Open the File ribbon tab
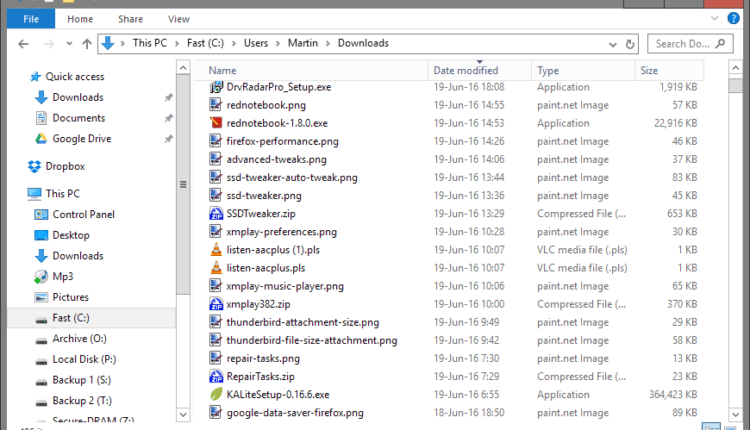 [x=31, y=19]
